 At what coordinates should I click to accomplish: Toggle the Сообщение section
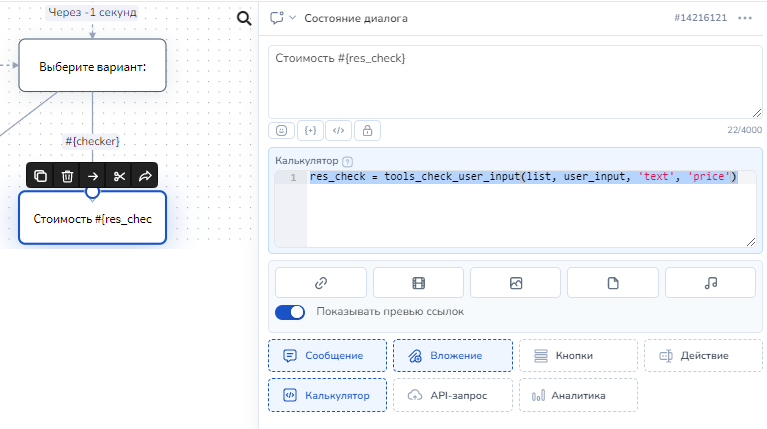(328, 355)
